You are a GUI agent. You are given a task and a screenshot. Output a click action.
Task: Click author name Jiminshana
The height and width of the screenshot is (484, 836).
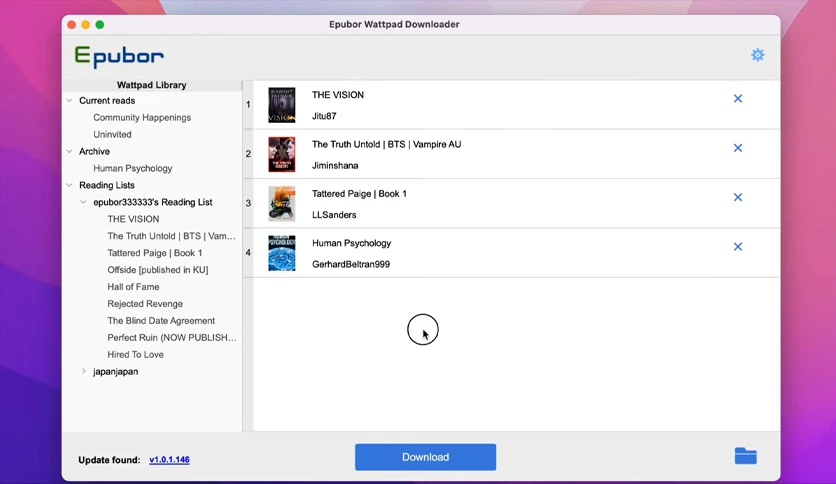(x=335, y=166)
